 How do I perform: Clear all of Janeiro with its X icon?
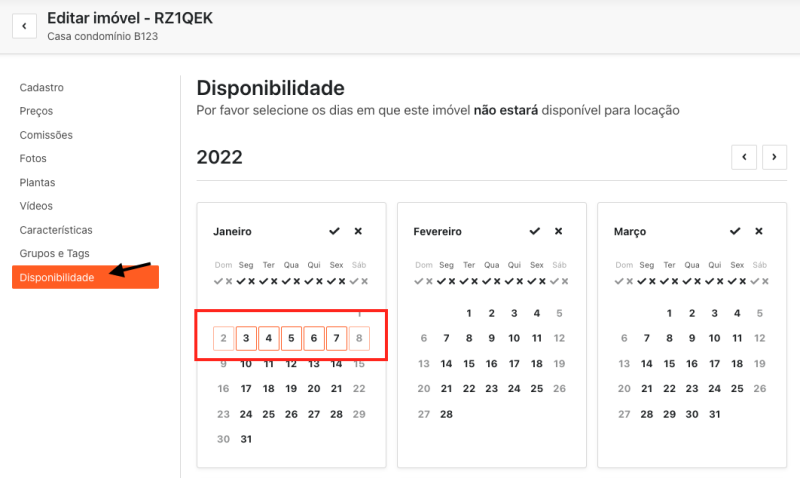(x=358, y=231)
